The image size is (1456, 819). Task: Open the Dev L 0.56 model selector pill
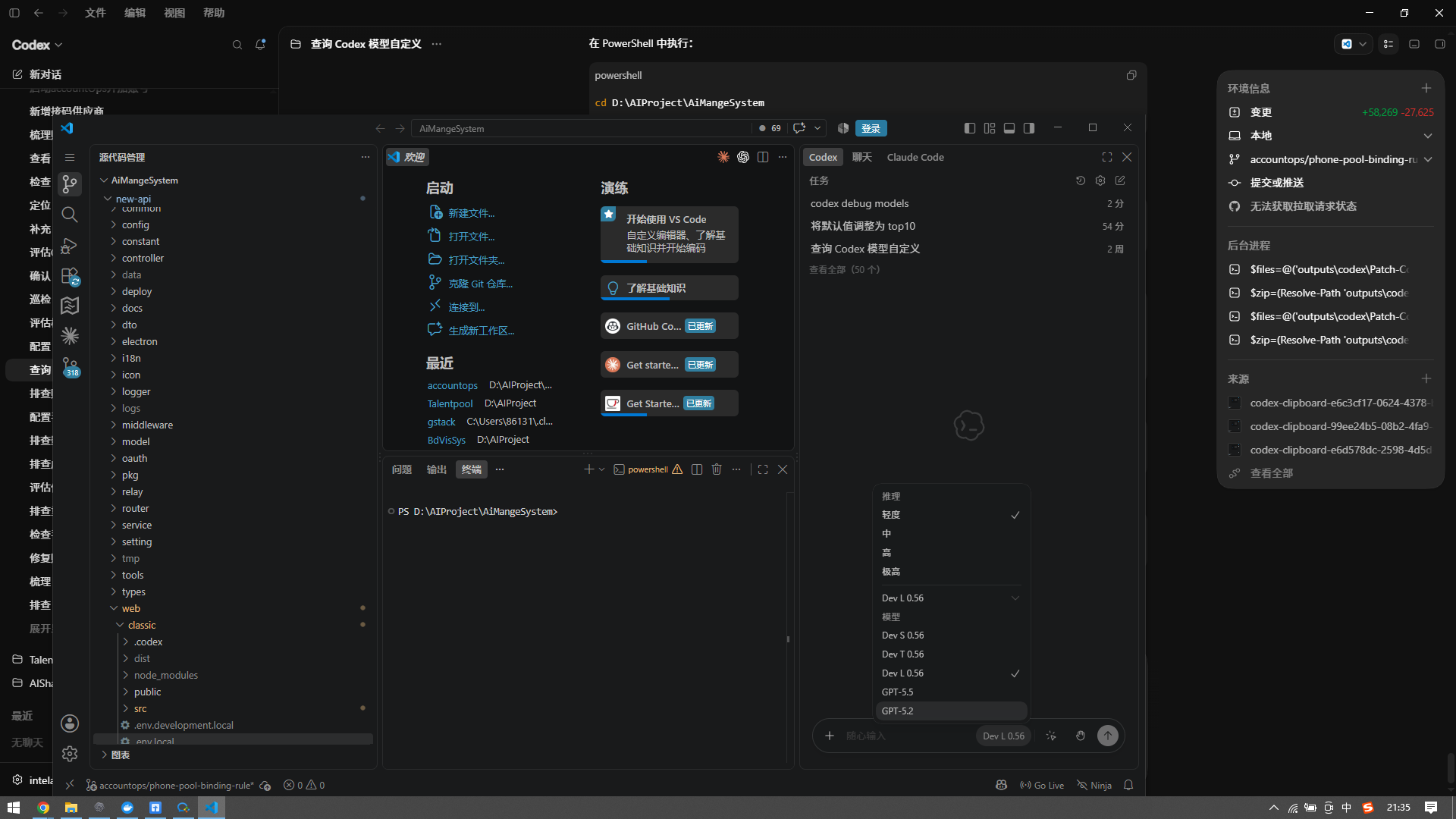coord(1003,736)
